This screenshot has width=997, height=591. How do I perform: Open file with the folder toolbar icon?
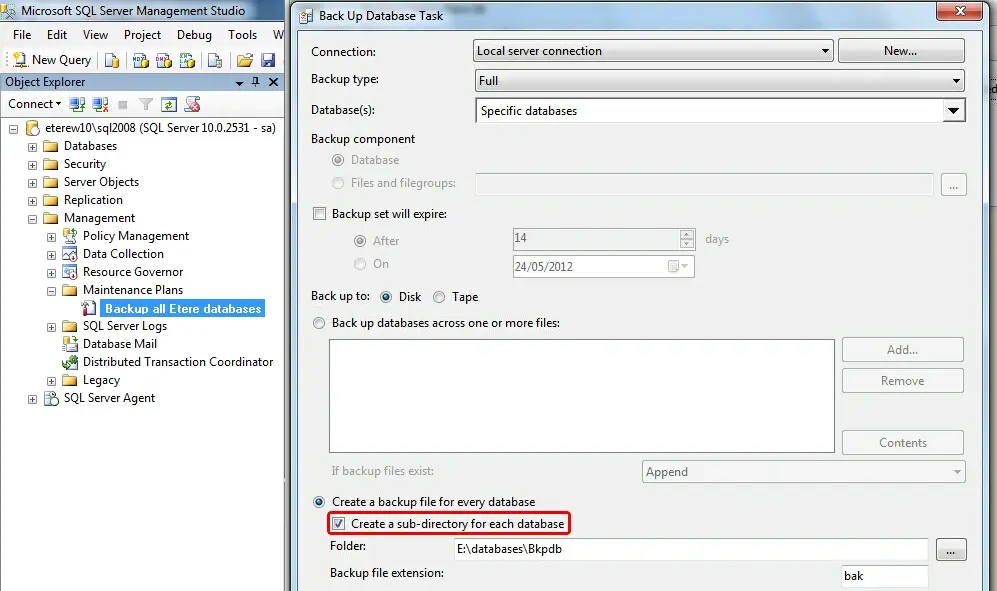point(244,60)
